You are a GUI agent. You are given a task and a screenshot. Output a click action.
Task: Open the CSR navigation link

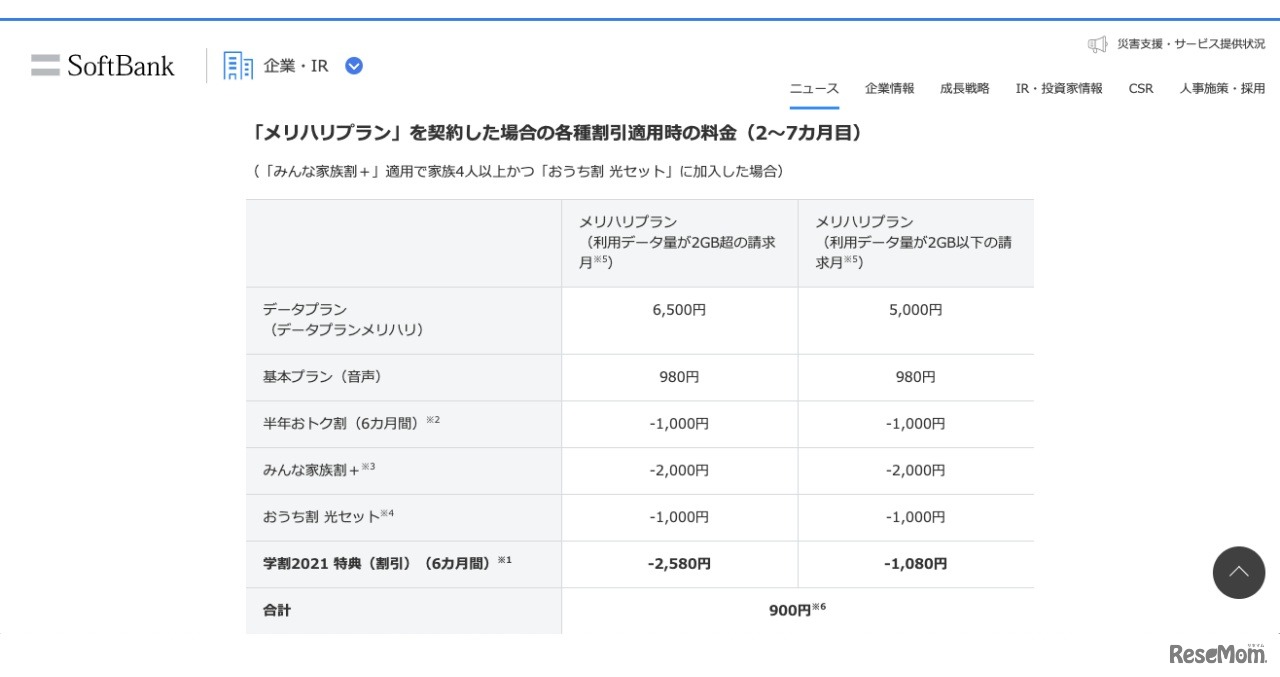tap(1140, 88)
